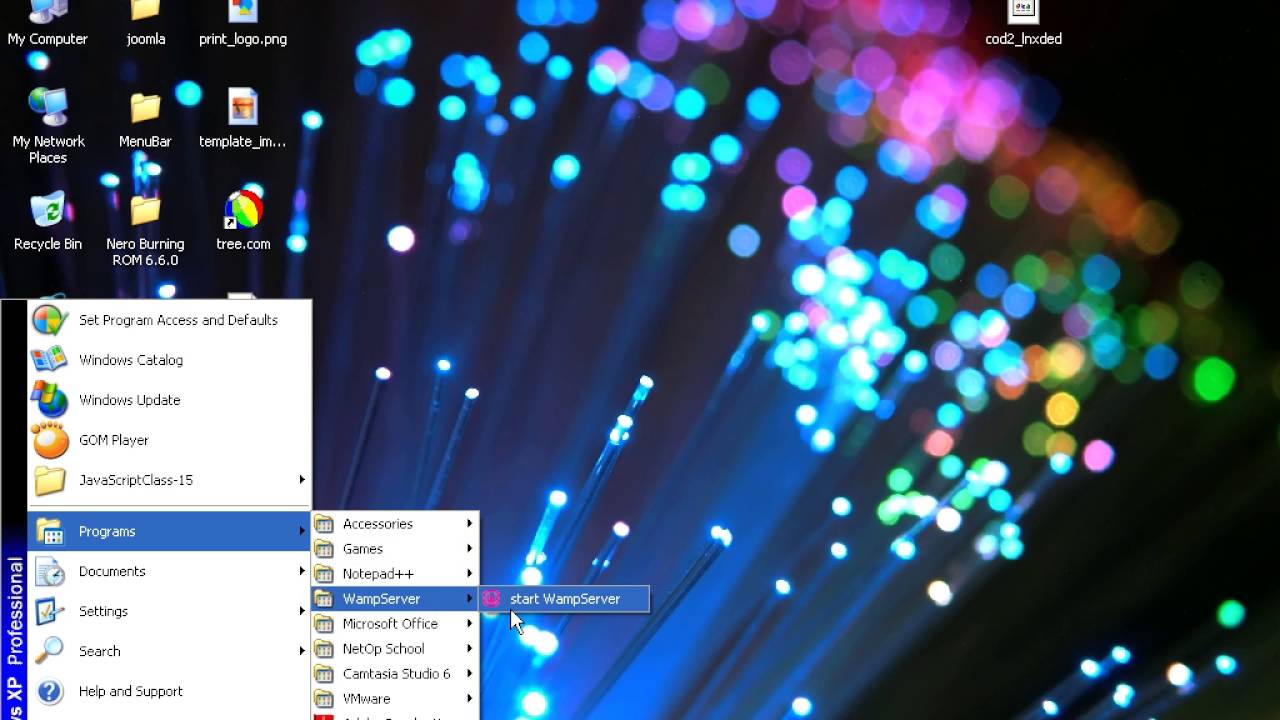This screenshot has width=1280, height=720.
Task: Open VMware program group
Action: click(x=395, y=699)
